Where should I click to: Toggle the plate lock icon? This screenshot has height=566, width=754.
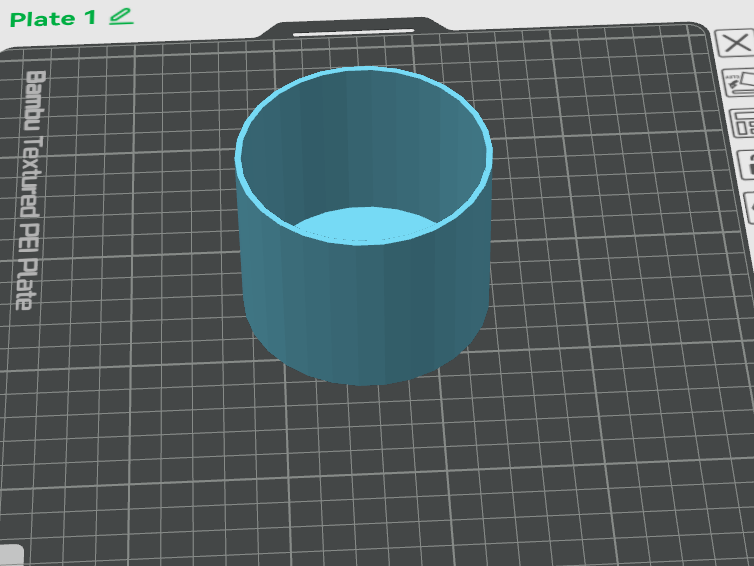[746, 164]
